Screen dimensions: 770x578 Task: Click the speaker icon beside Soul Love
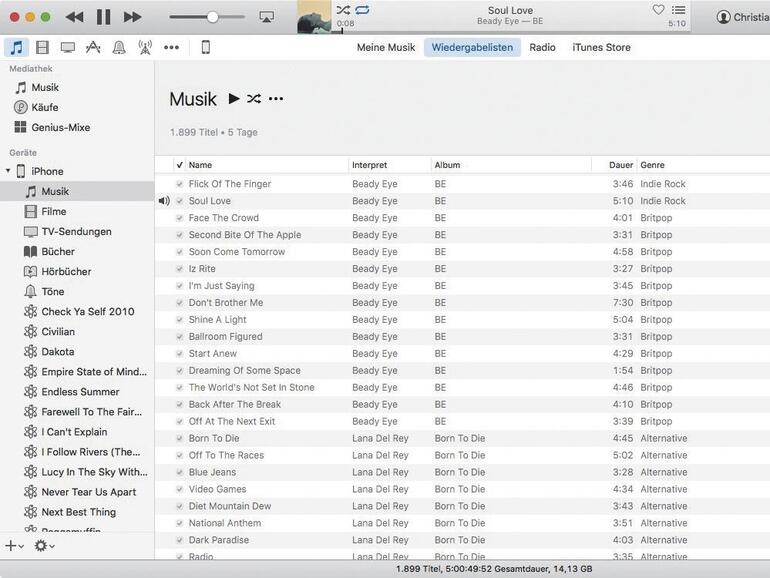pos(165,201)
